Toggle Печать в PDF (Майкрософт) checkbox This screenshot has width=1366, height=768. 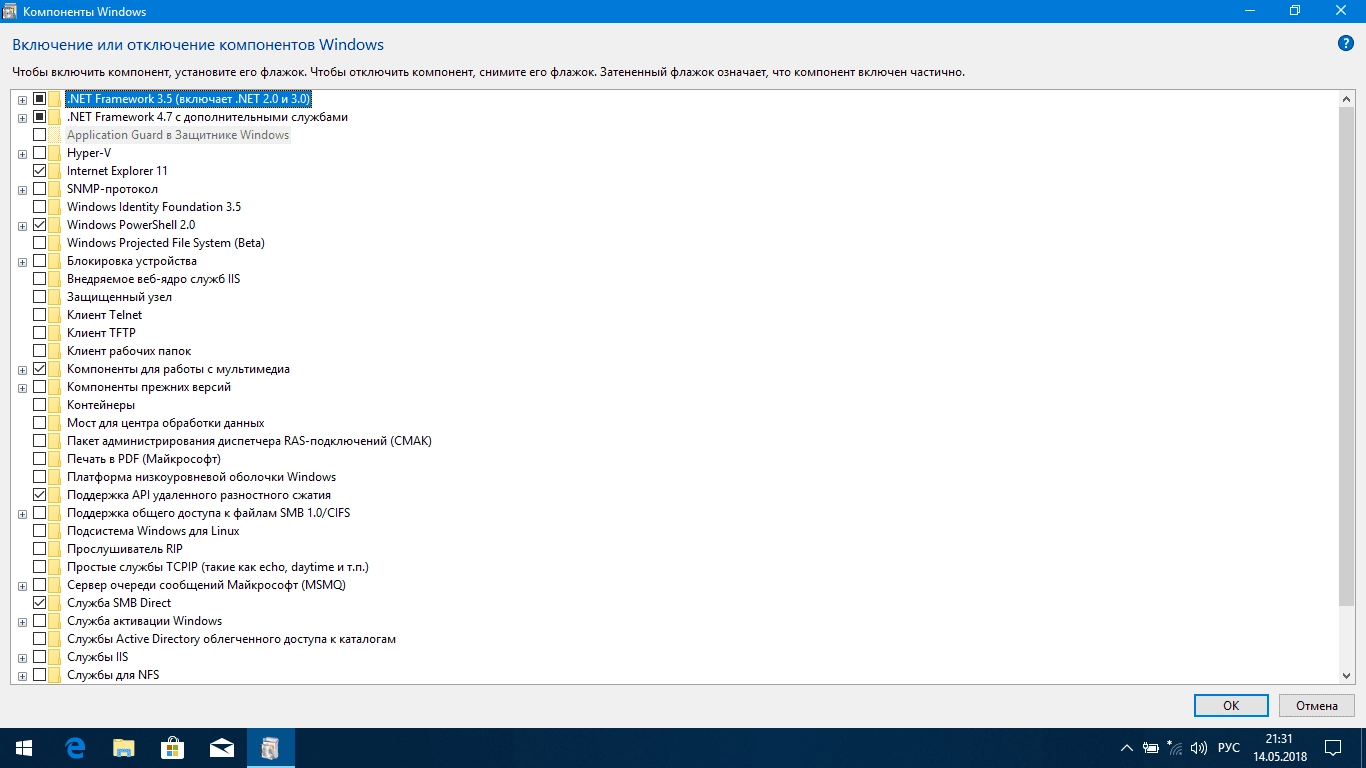40,459
